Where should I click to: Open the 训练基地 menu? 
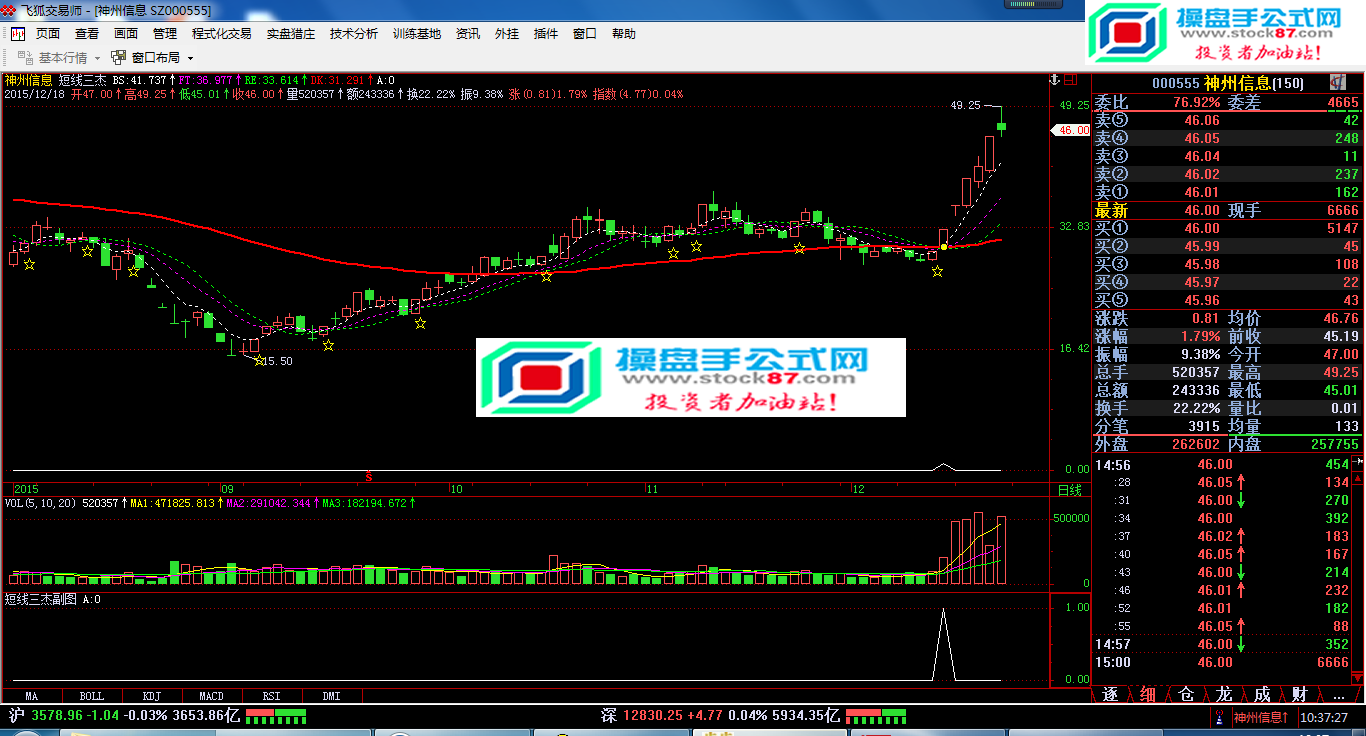[x=417, y=34]
